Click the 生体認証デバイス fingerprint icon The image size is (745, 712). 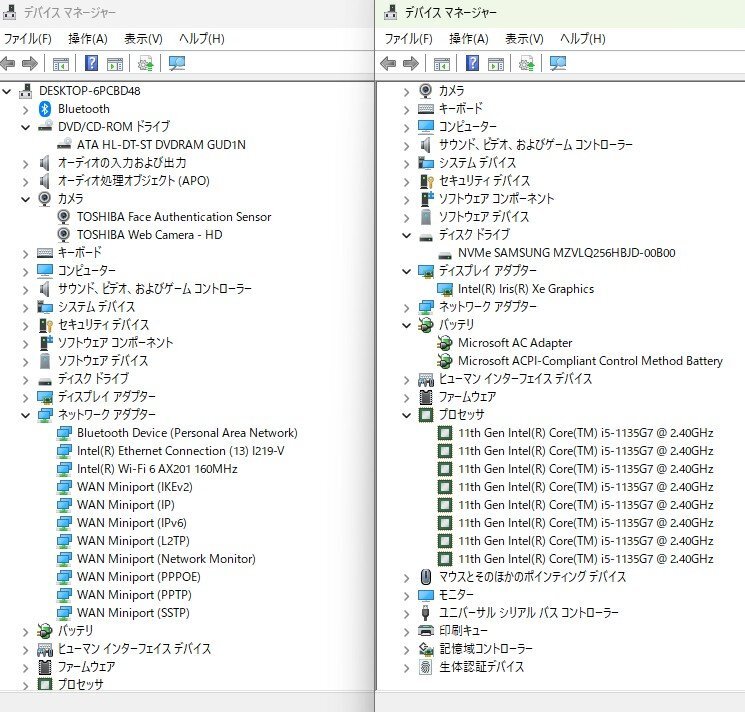(x=426, y=667)
